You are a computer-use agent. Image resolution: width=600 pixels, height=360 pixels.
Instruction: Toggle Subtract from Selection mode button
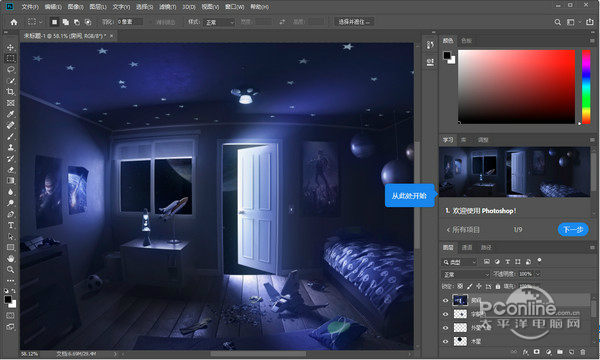[x=77, y=22]
